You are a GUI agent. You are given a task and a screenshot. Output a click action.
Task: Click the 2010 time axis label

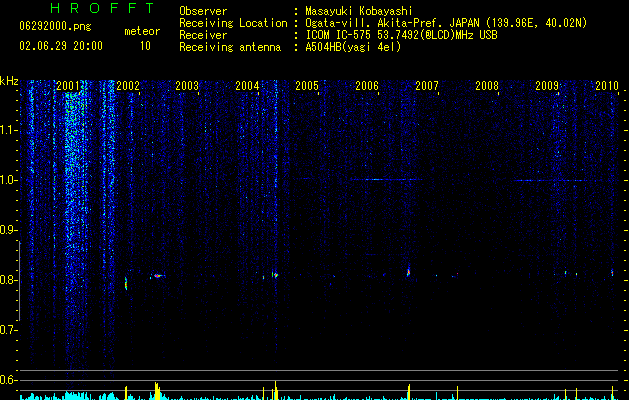(607, 85)
